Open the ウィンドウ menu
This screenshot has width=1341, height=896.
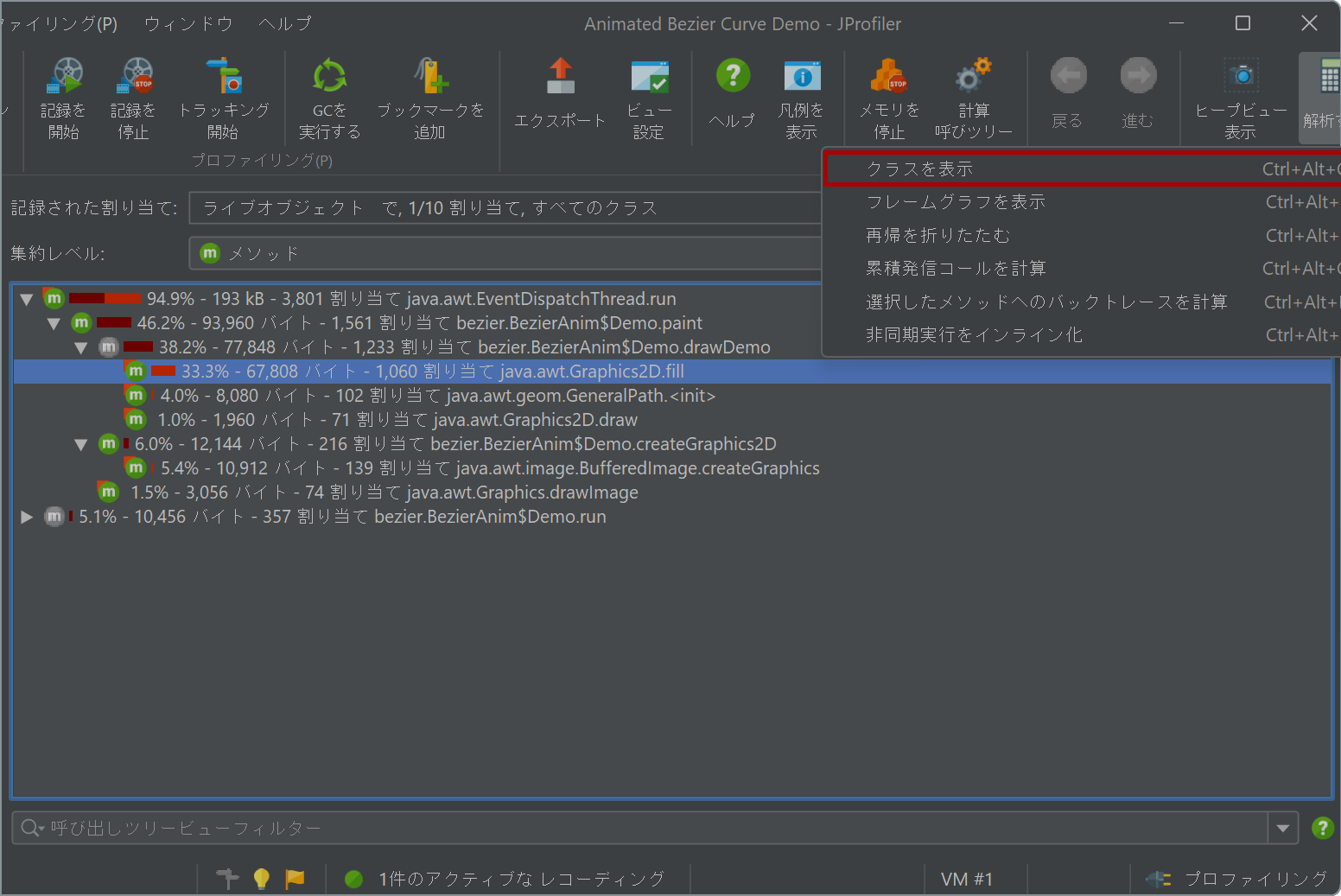188,23
